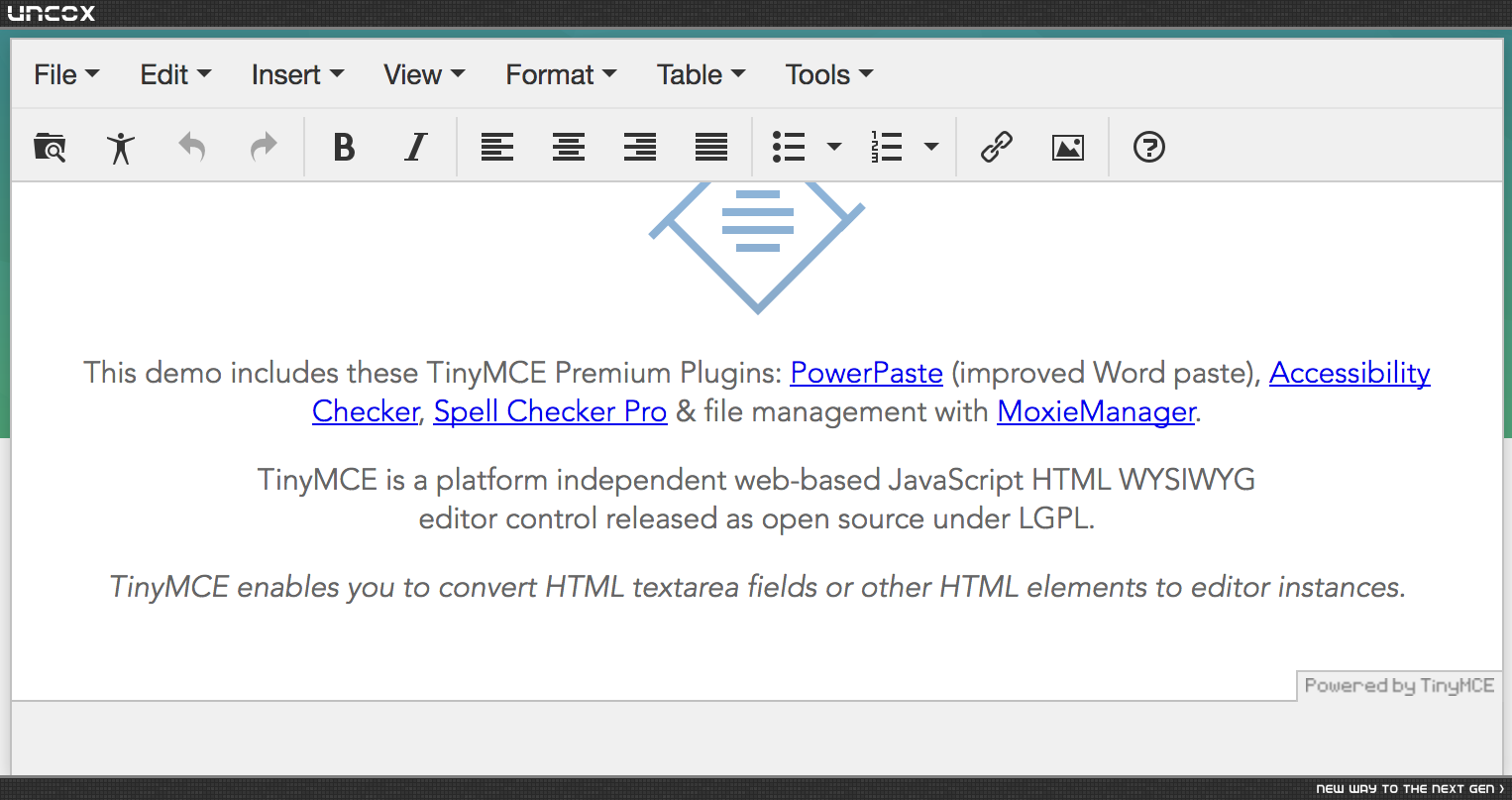1512x800 pixels.
Task: Open the Edit menu
Action: tap(175, 74)
